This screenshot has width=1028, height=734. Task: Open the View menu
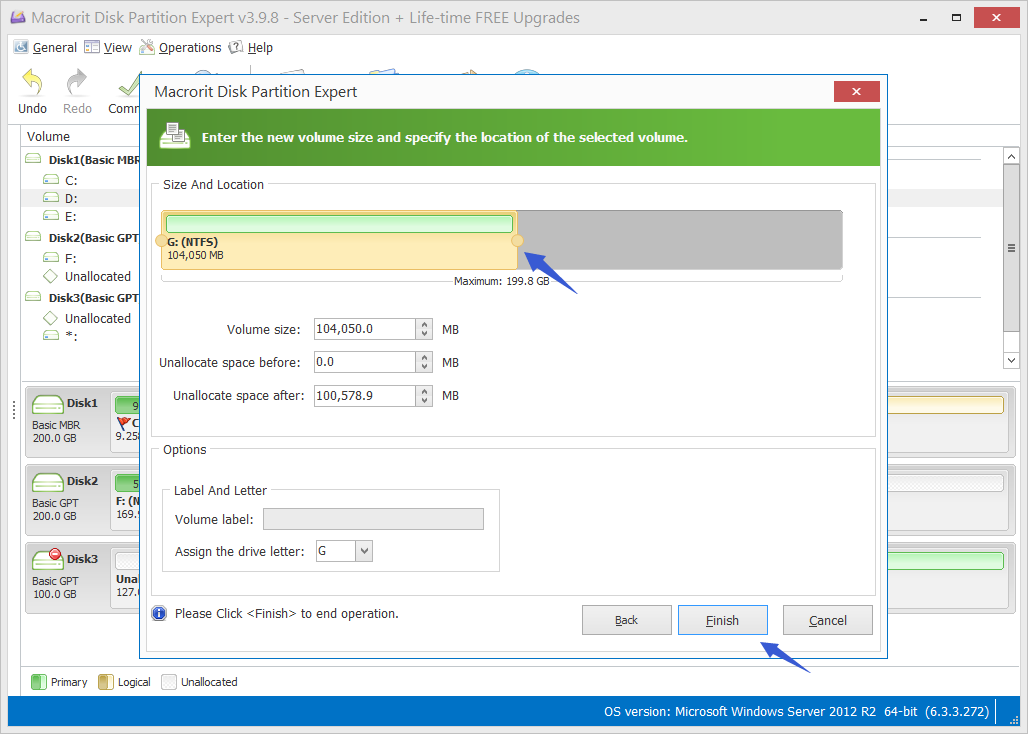[109, 48]
